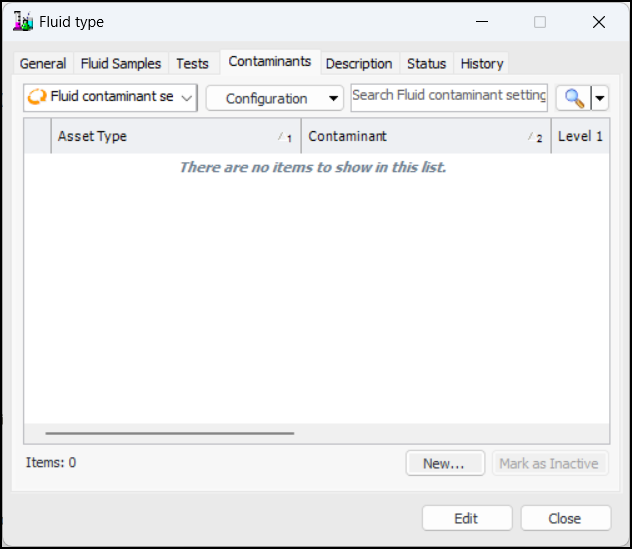View the History tab
Screen dimensions: 632x549
(x=482, y=63)
